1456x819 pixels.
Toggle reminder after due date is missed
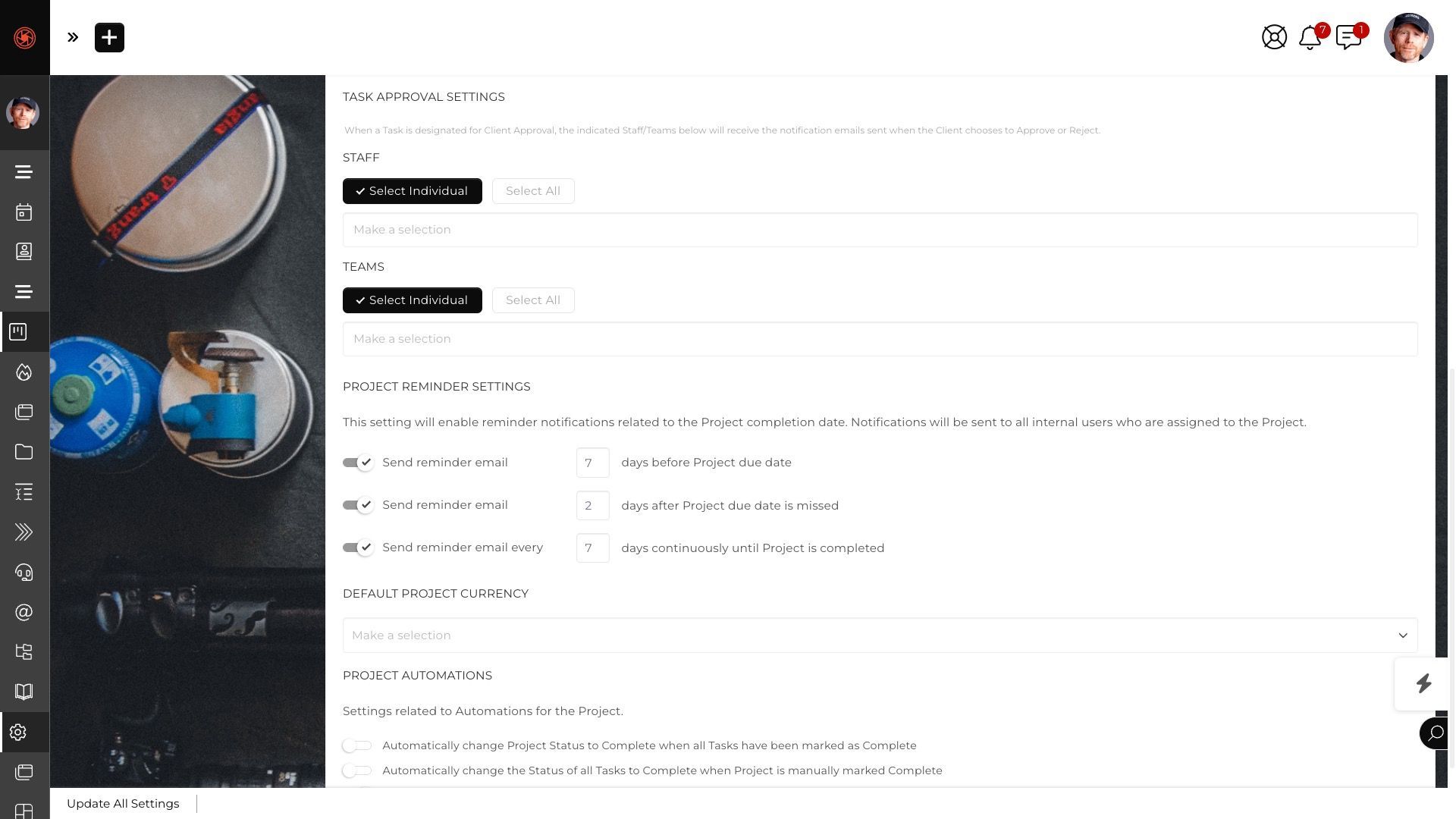[358, 505]
